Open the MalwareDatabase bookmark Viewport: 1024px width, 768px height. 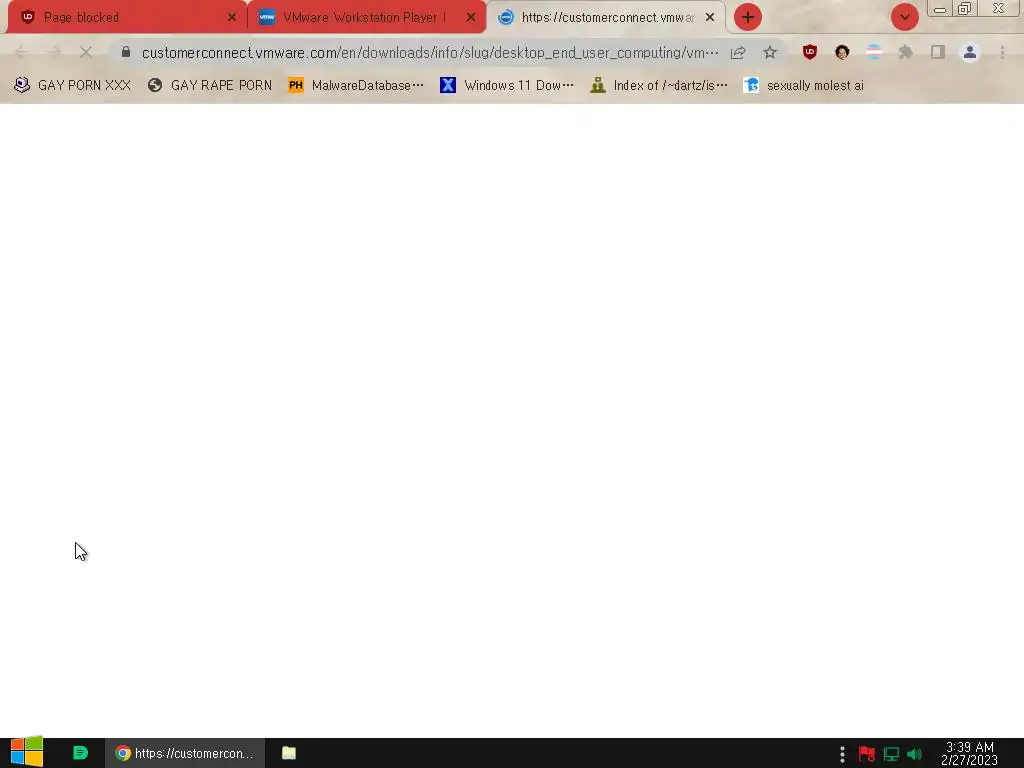click(x=356, y=85)
